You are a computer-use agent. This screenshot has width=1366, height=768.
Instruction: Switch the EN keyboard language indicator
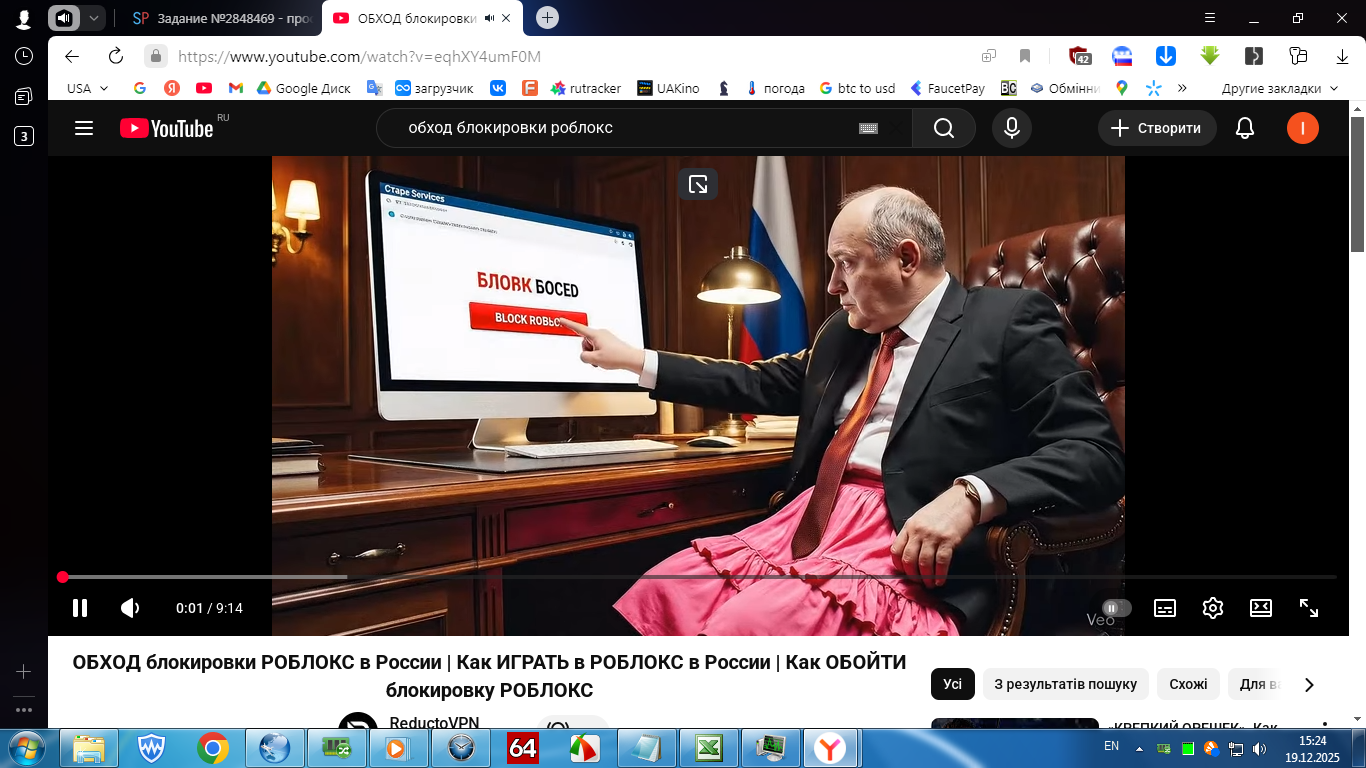point(1111,747)
